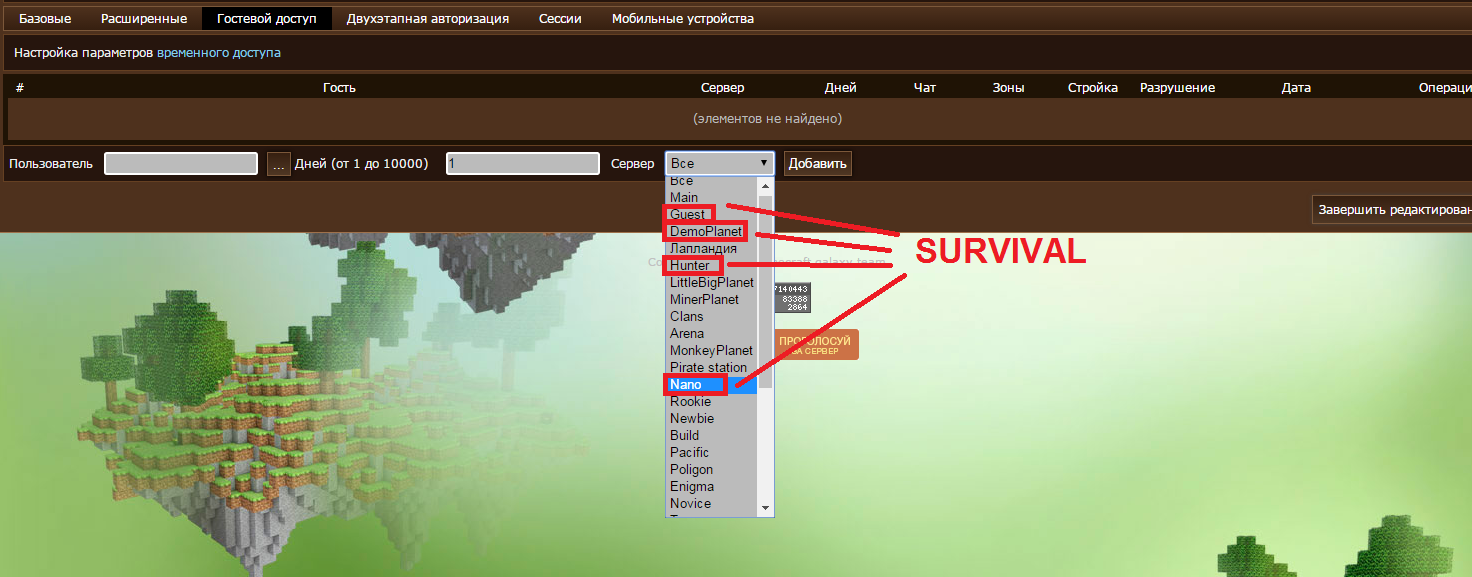1472x577 pixels.
Task: Select Hunter server option
Action: pos(712,265)
